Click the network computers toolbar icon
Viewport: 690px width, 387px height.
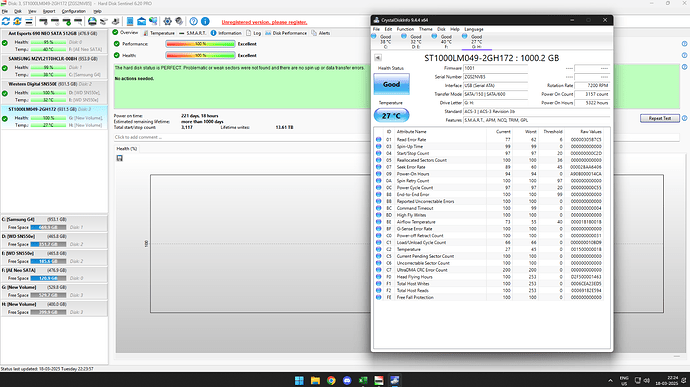(153, 21)
